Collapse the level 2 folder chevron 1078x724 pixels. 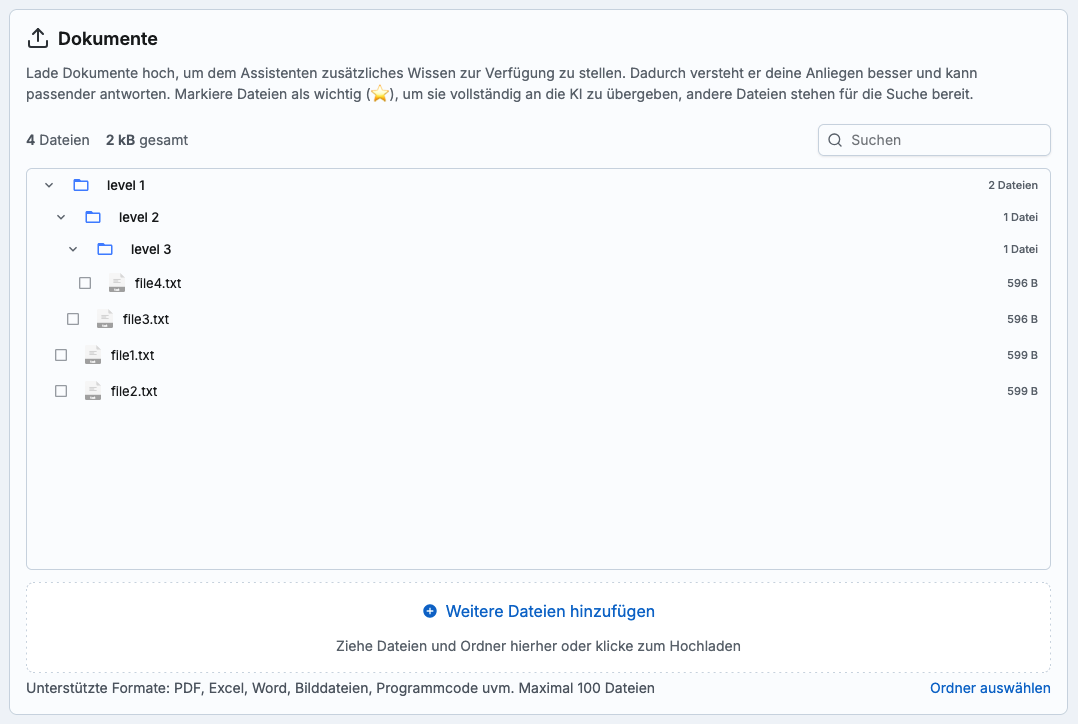pos(61,217)
